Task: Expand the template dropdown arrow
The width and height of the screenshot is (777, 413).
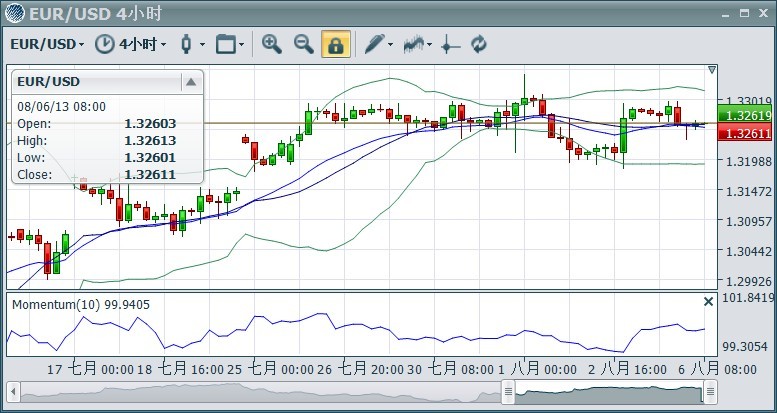Action: [x=241, y=45]
